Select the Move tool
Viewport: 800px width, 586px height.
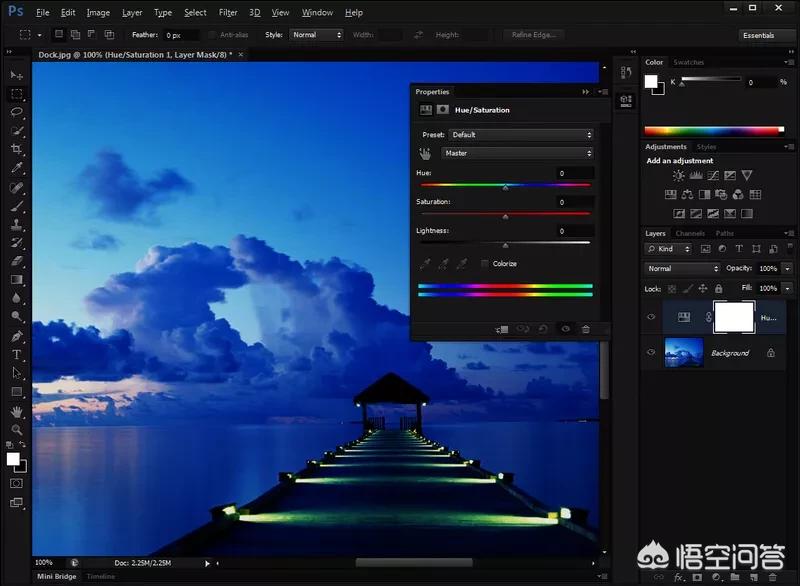click(17, 75)
